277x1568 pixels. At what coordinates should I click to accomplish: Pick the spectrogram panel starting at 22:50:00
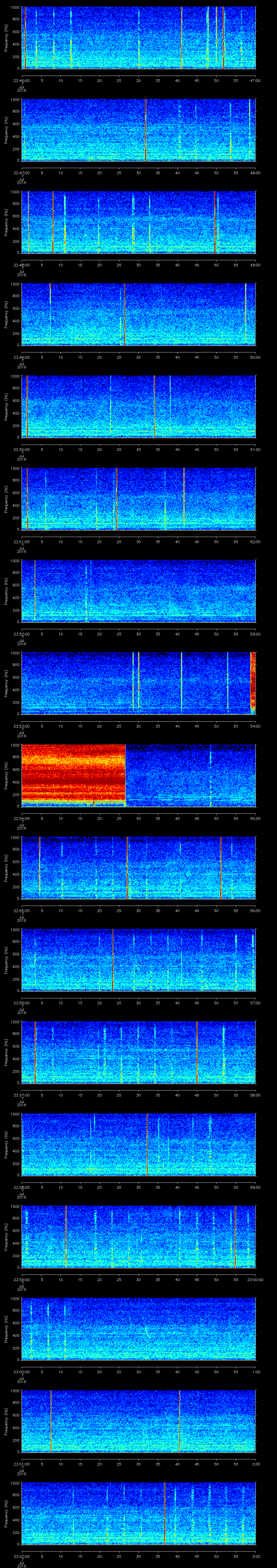pos(139,407)
